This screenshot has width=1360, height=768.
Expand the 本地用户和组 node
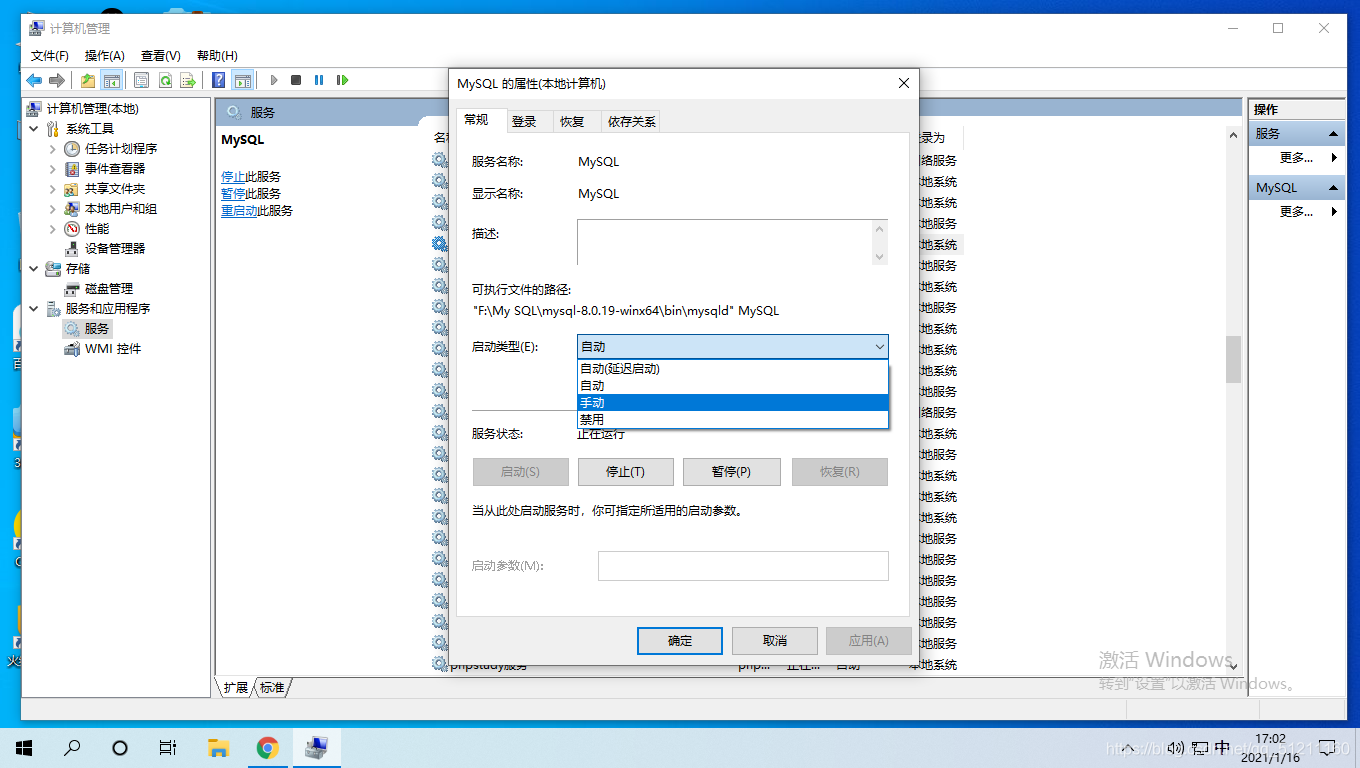(x=53, y=208)
